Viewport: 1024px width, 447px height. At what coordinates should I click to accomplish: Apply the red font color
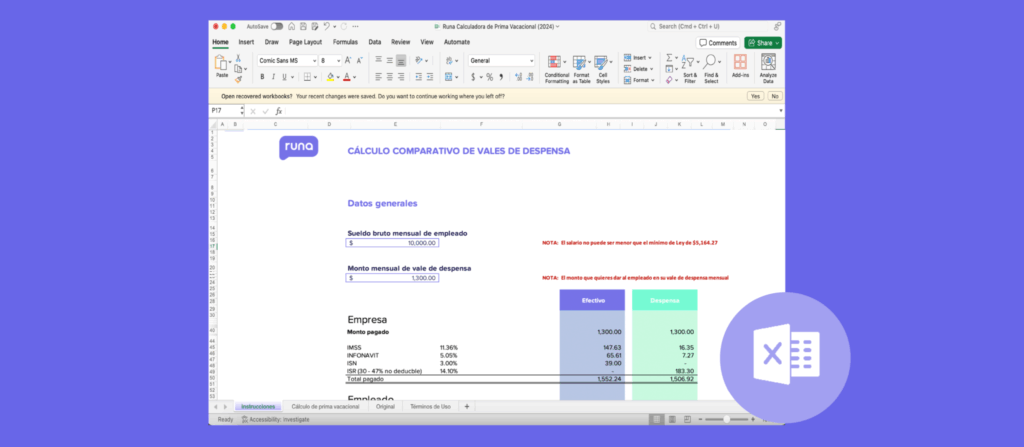[x=347, y=77]
